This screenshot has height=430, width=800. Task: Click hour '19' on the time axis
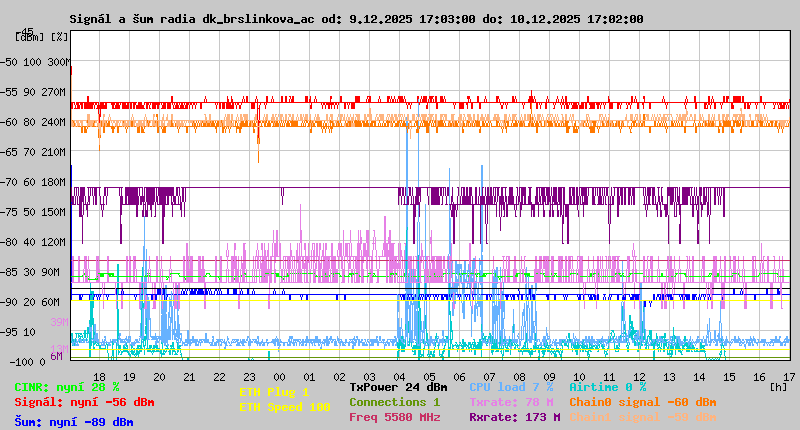(130, 377)
